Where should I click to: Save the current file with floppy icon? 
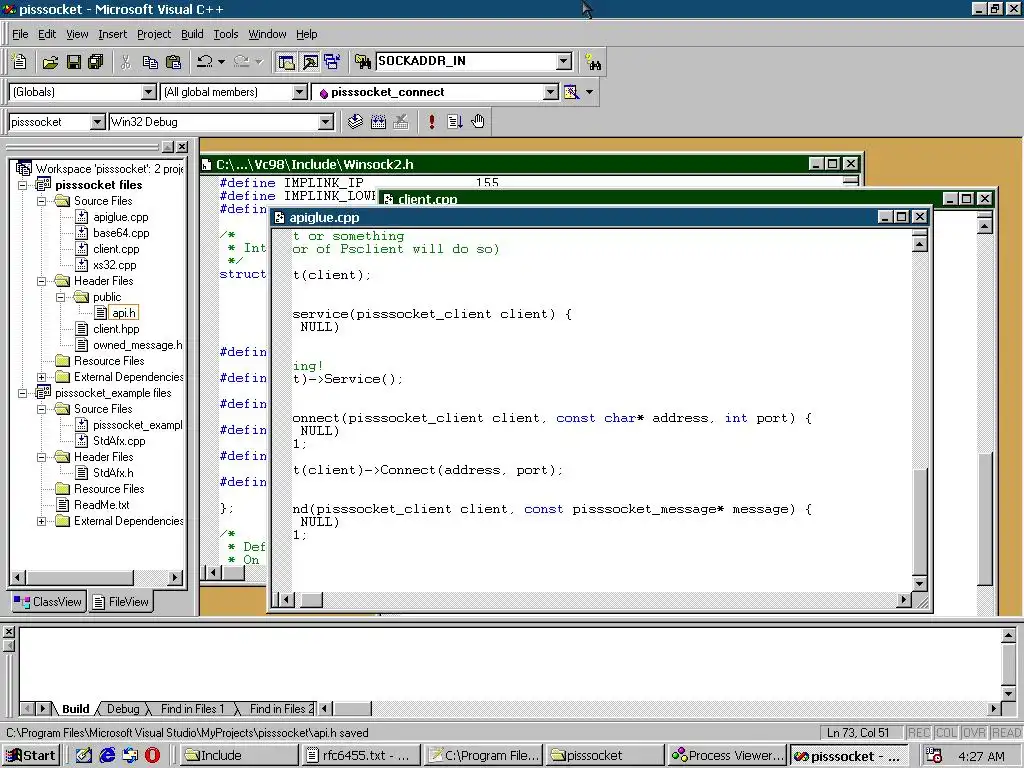click(74, 61)
